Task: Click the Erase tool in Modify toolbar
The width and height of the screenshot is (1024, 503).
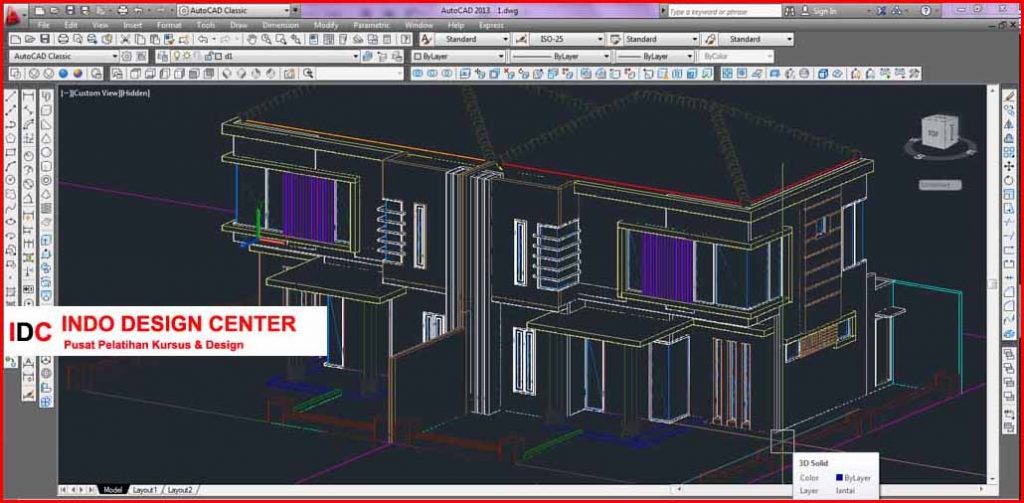Action: tap(1011, 97)
